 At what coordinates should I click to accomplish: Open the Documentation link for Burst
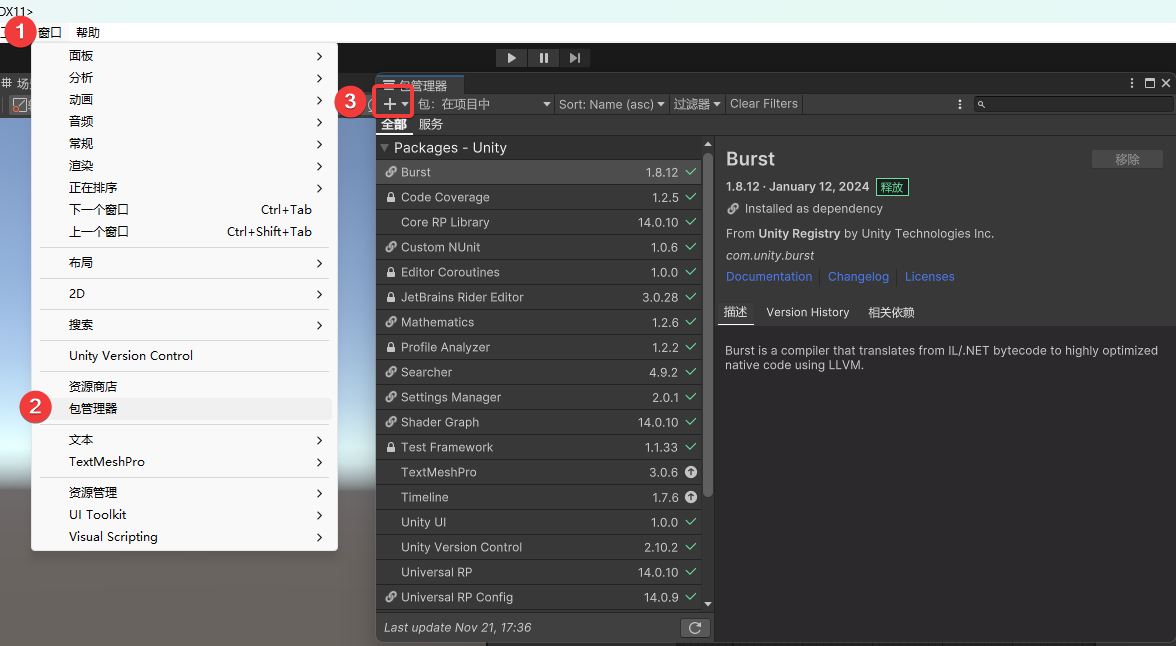pyautogui.click(x=769, y=277)
